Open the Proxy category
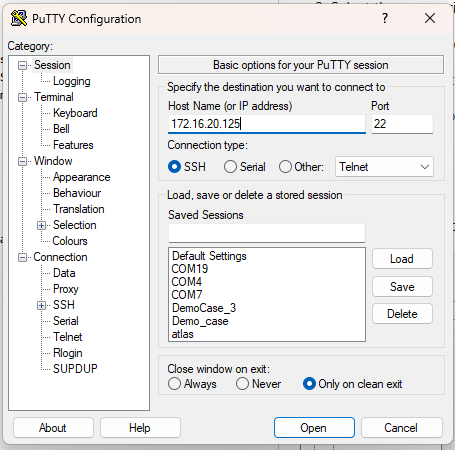Image resolution: width=455 pixels, height=450 pixels. 66,289
